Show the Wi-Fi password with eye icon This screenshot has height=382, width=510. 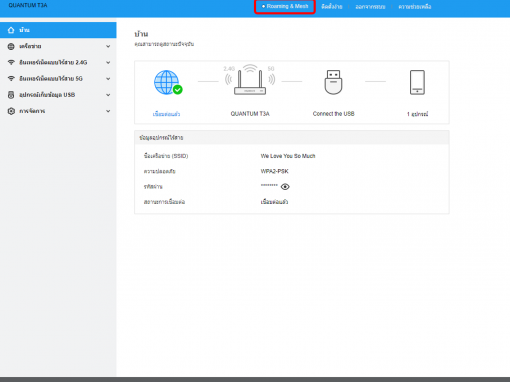(x=285, y=187)
